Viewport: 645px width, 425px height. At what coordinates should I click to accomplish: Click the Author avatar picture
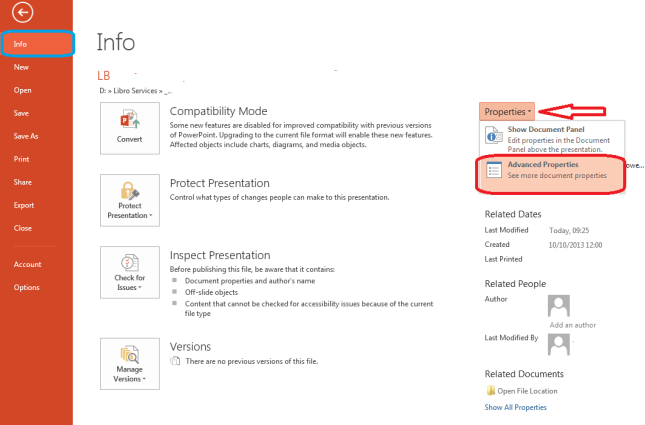[560, 307]
